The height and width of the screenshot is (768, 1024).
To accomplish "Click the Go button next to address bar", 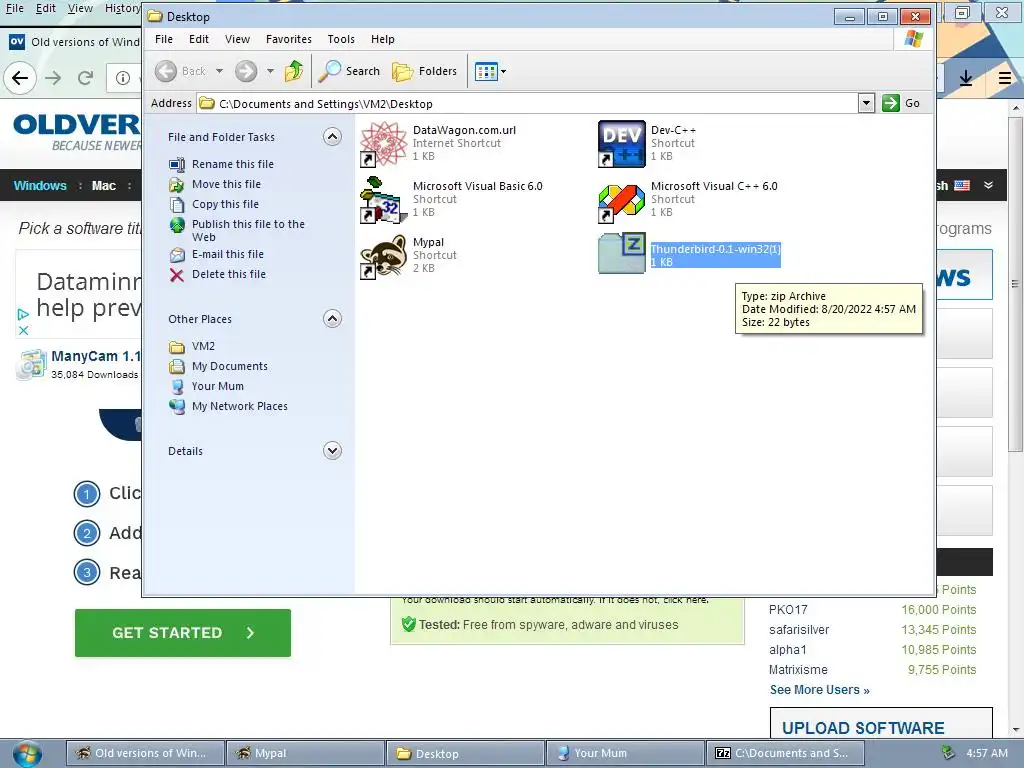I will coord(901,103).
